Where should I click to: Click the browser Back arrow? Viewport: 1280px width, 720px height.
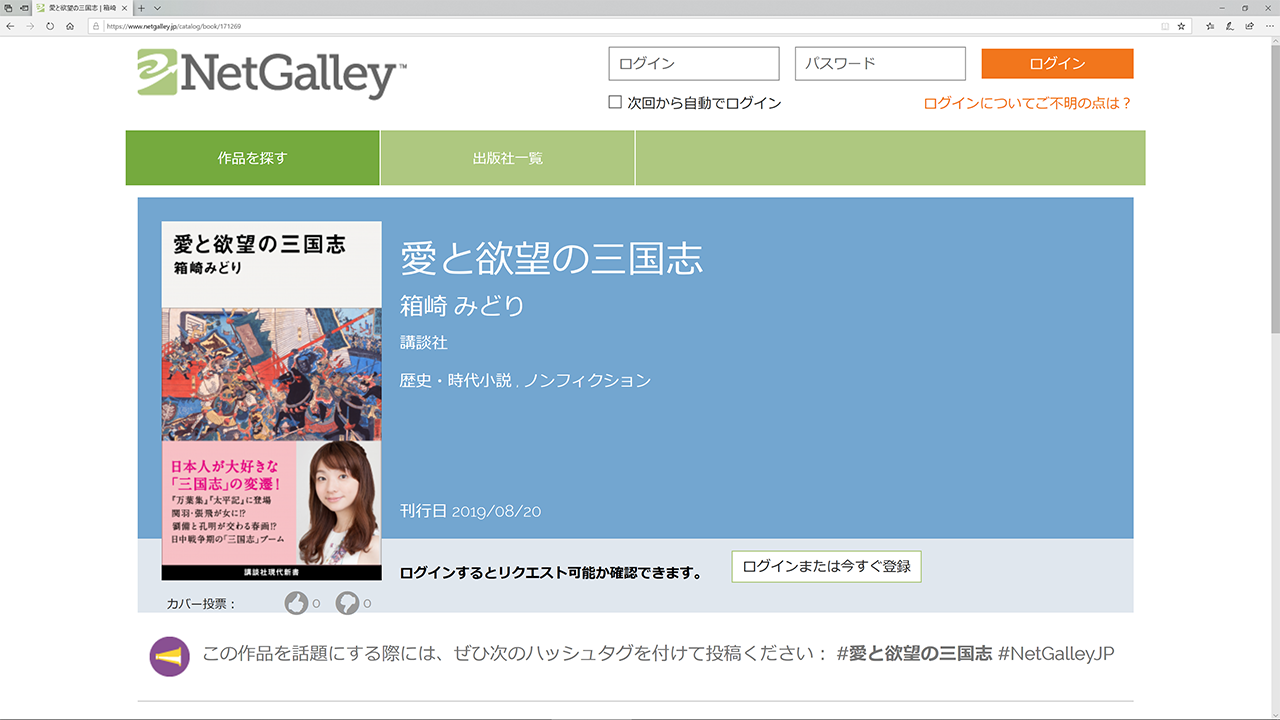[10, 26]
